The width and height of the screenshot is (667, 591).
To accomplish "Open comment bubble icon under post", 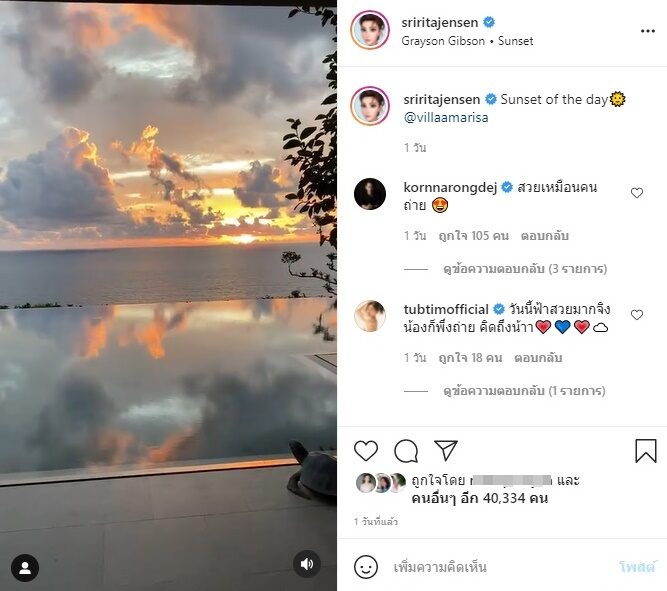I will (406, 451).
